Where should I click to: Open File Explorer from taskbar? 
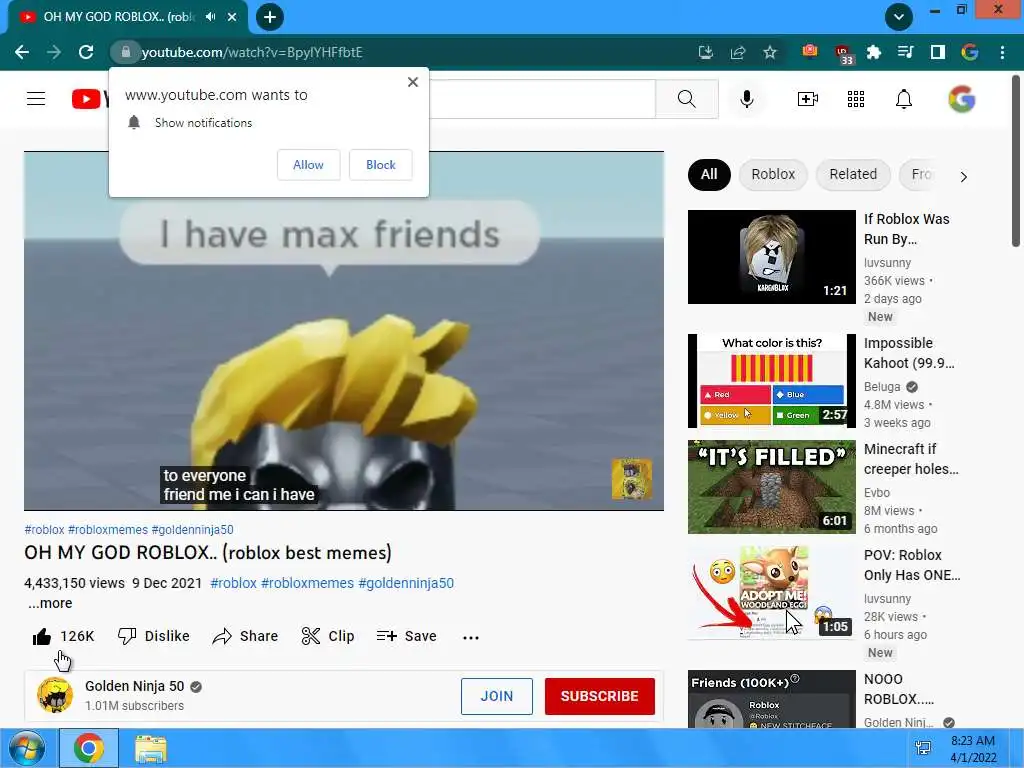click(151, 749)
